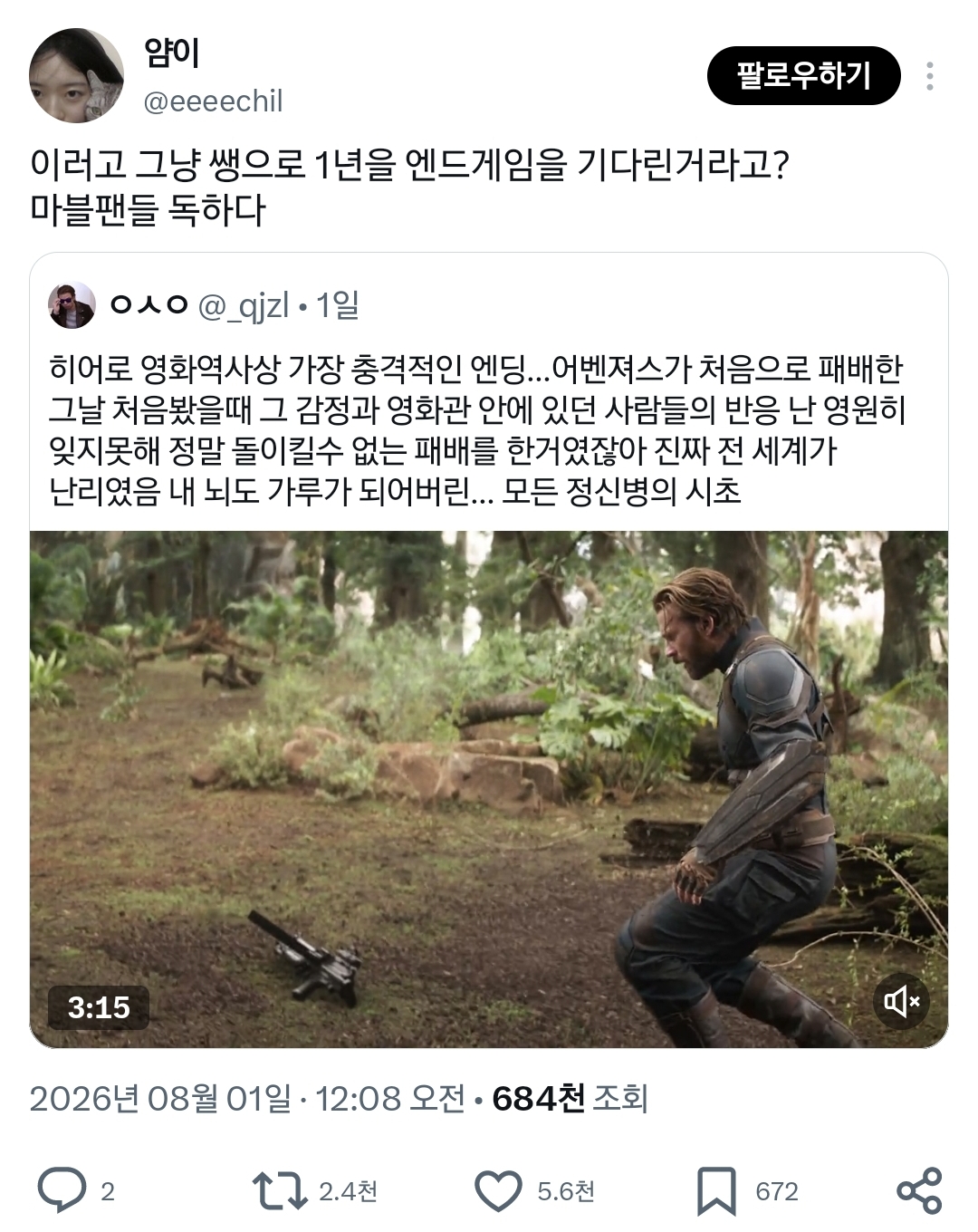Like the post with heart icon
This screenshot has width=978, height=1232.
click(x=499, y=1190)
